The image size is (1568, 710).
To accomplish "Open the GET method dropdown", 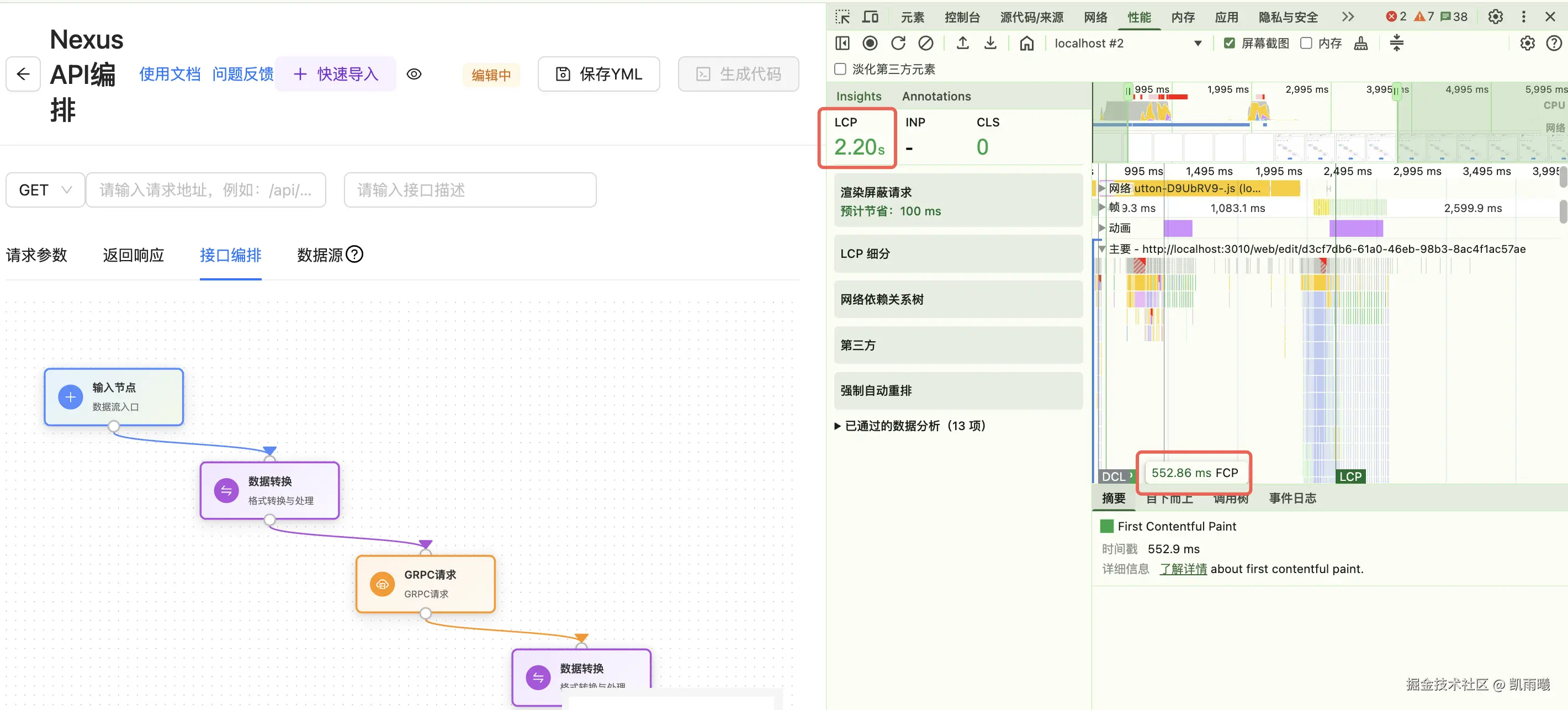I will click(x=45, y=190).
